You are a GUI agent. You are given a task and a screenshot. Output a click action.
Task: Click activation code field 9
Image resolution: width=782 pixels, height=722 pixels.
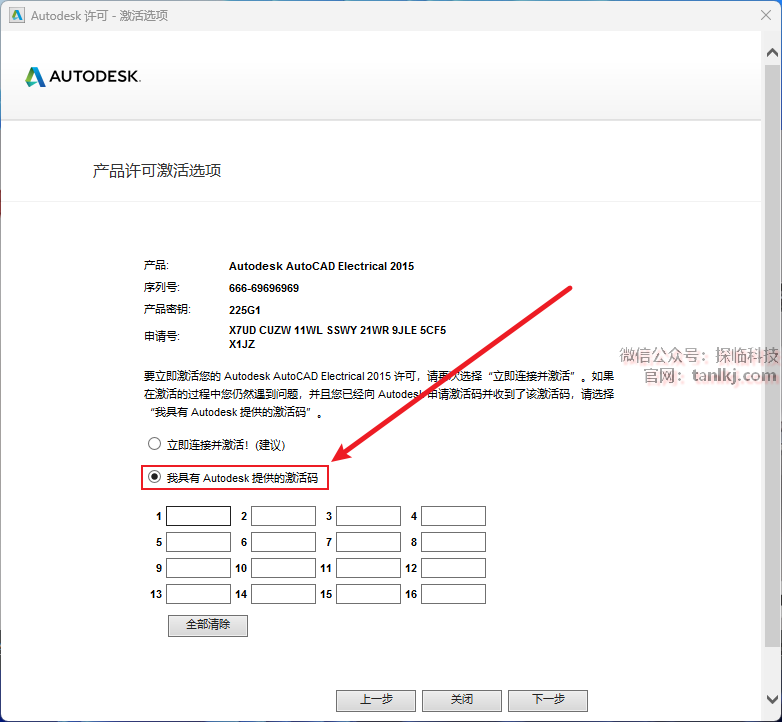(198, 568)
